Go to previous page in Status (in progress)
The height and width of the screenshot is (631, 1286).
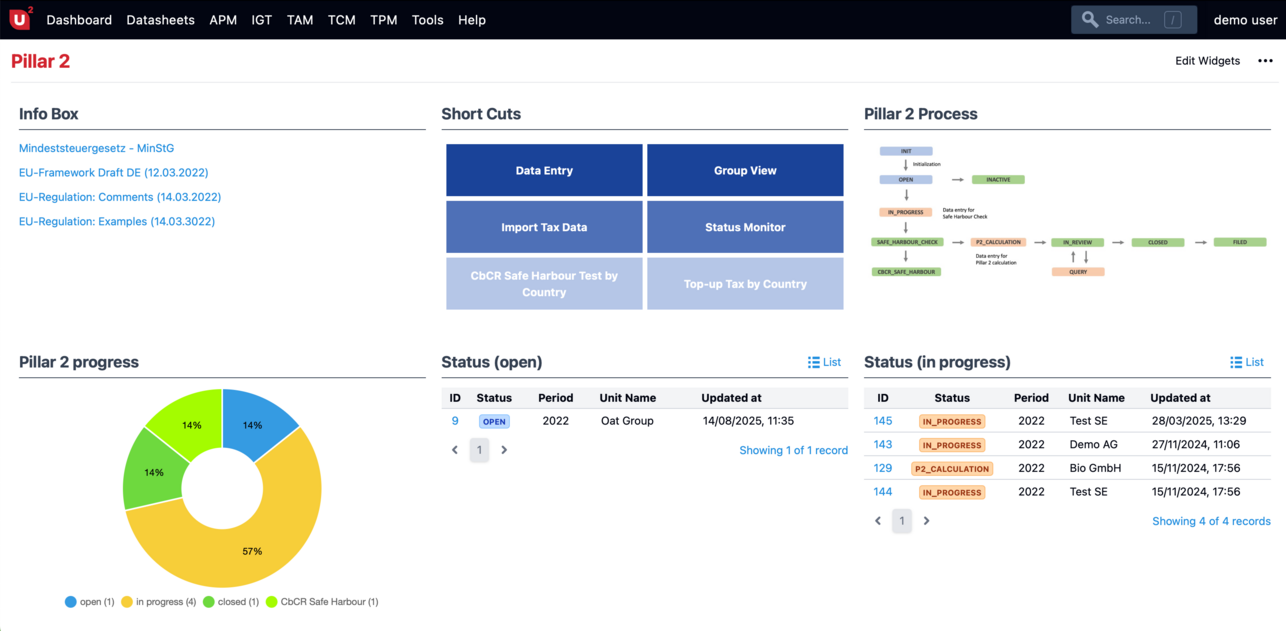coord(878,521)
